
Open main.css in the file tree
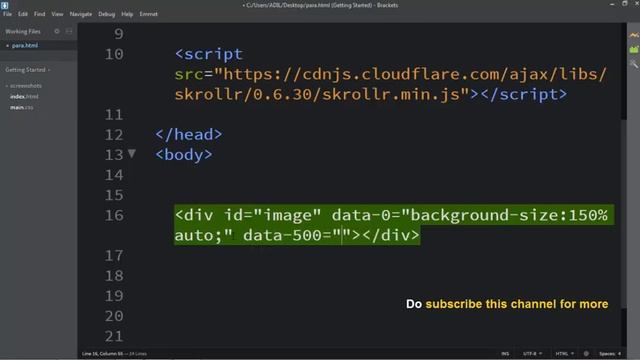tap(22, 107)
